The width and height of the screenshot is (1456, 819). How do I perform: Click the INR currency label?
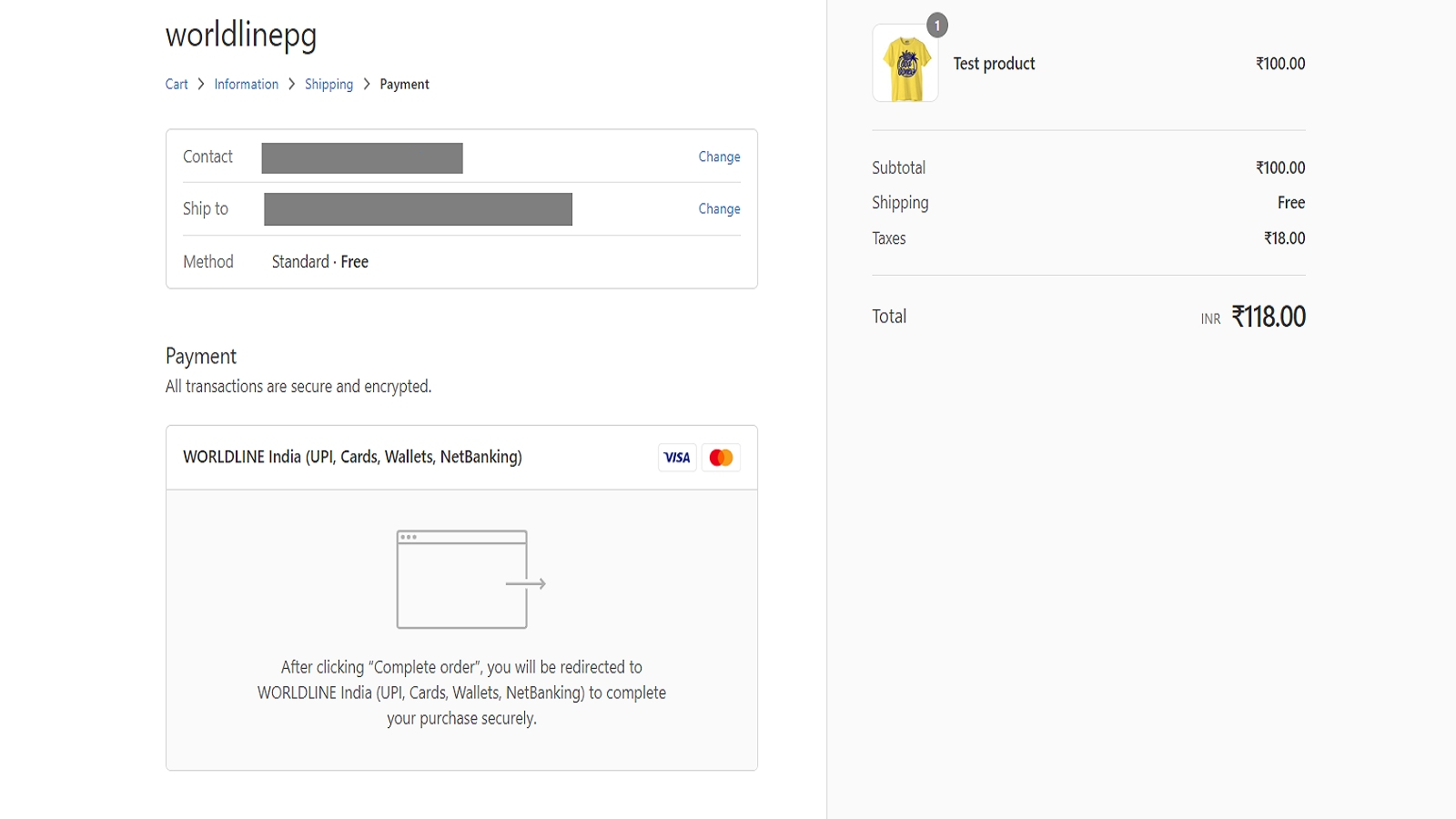(1210, 319)
